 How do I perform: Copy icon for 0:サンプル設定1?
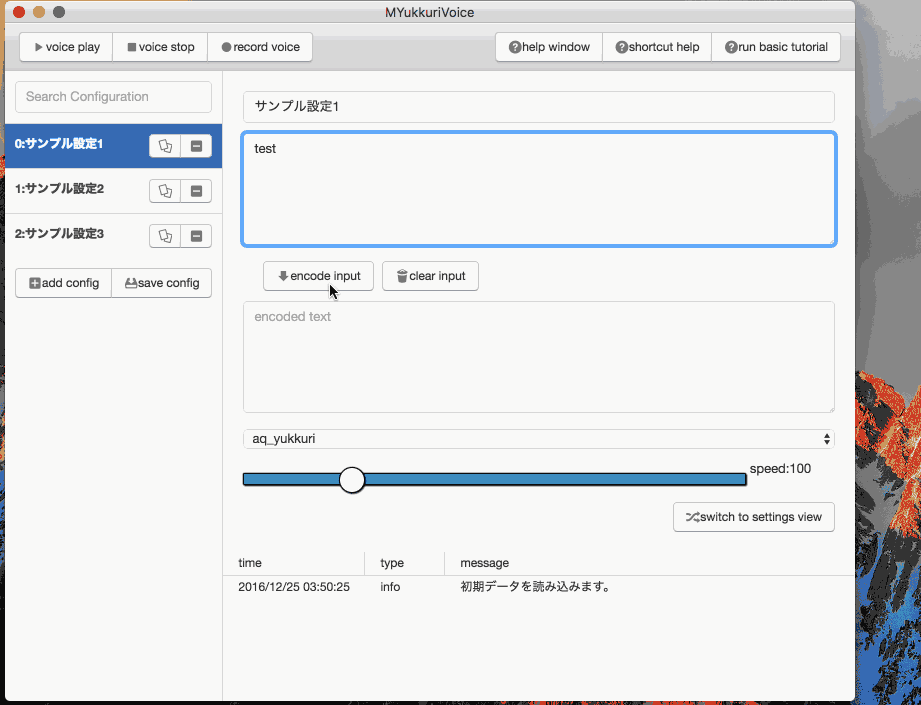165,146
